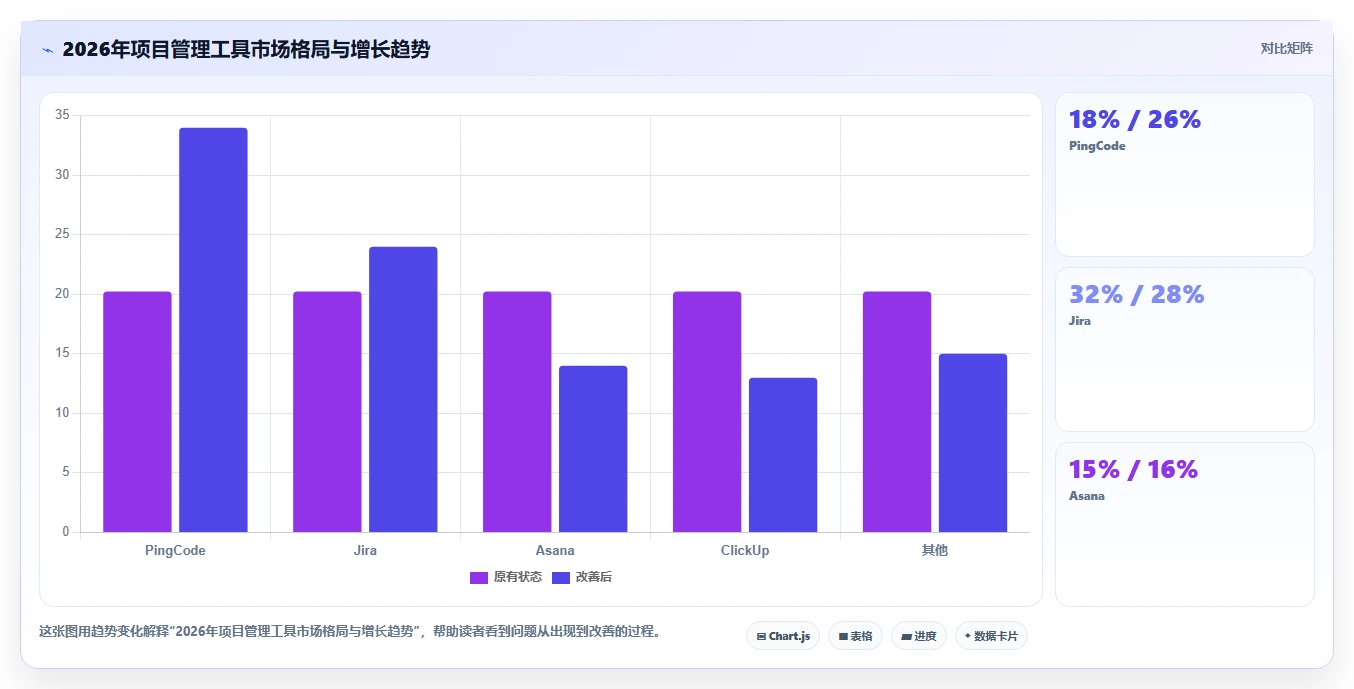The height and width of the screenshot is (689, 1354).
Task: Click 其他 category's purple 原有状态 bar
Action: tap(897, 412)
